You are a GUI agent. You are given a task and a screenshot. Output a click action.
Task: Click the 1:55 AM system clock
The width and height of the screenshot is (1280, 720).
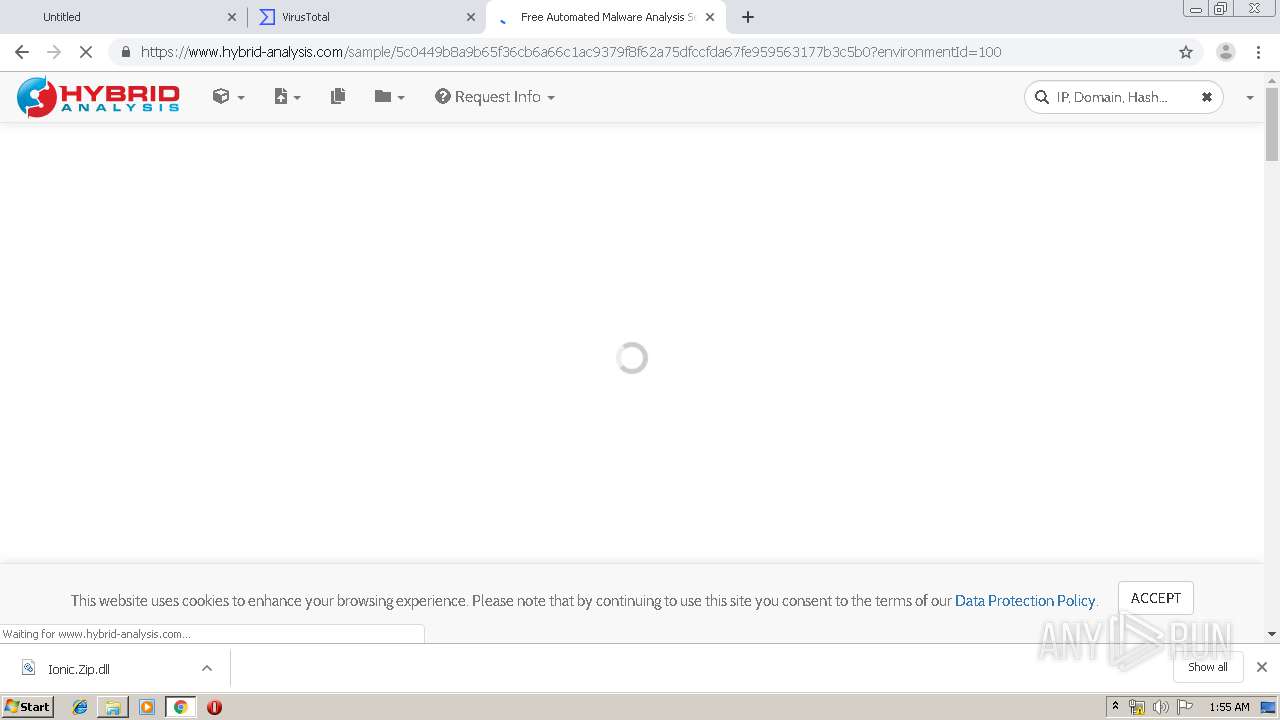(1229, 707)
